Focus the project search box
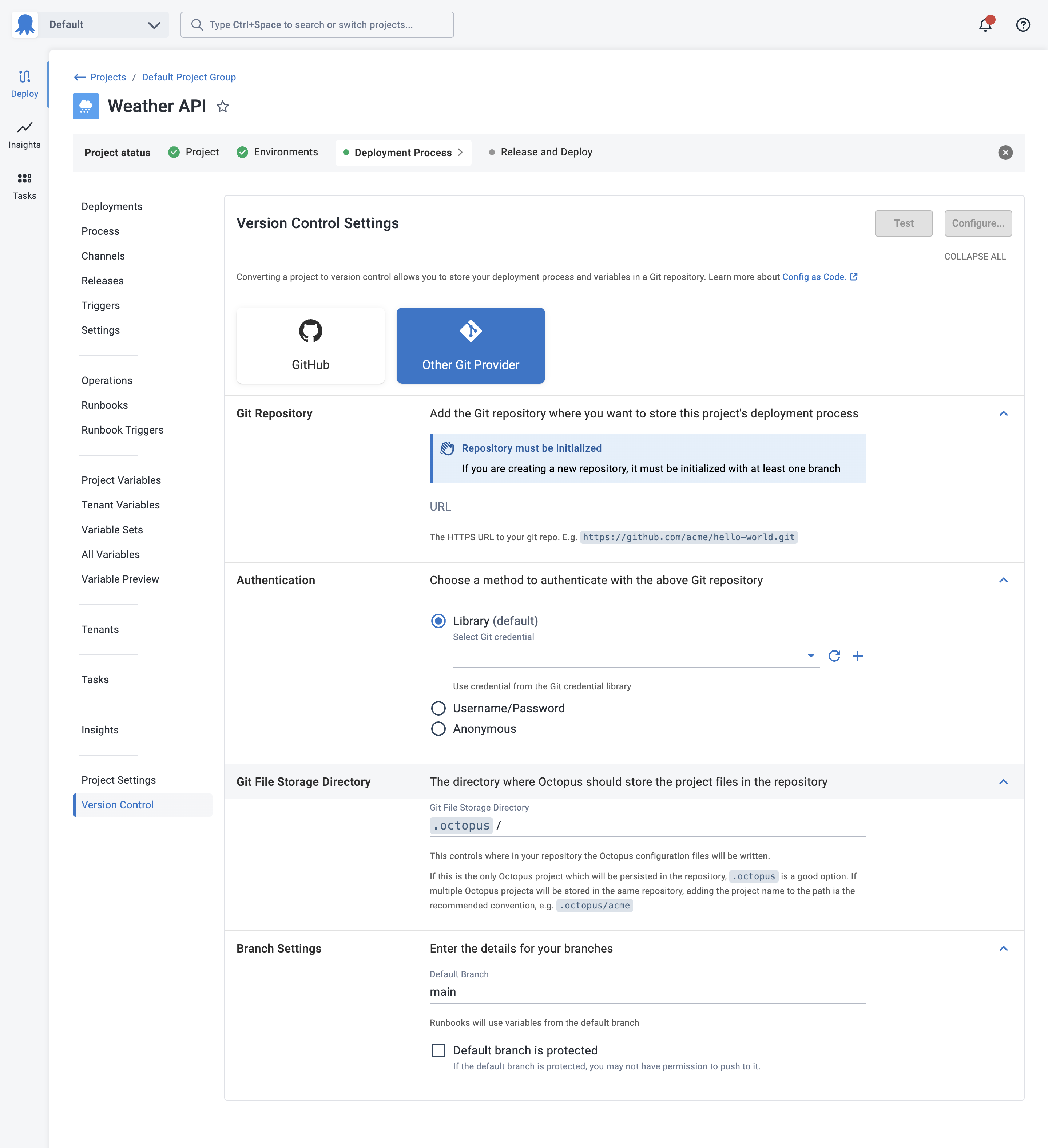This screenshot has height=1148, width=1048. tap(317, 24)
